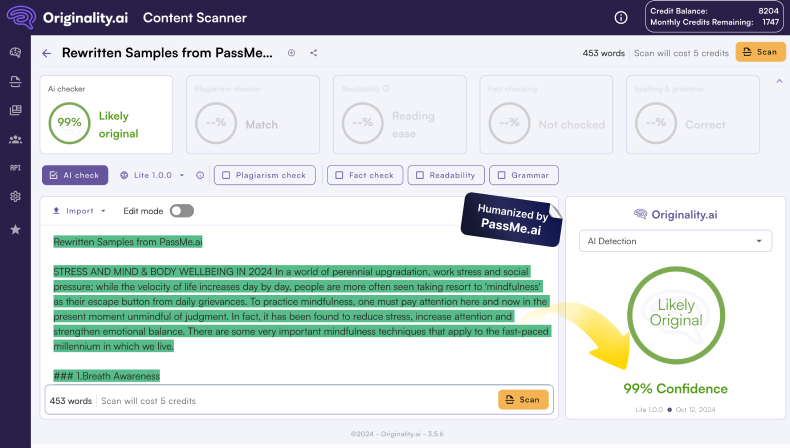Turn on the Edit mode switch

[x=182, y=211]
